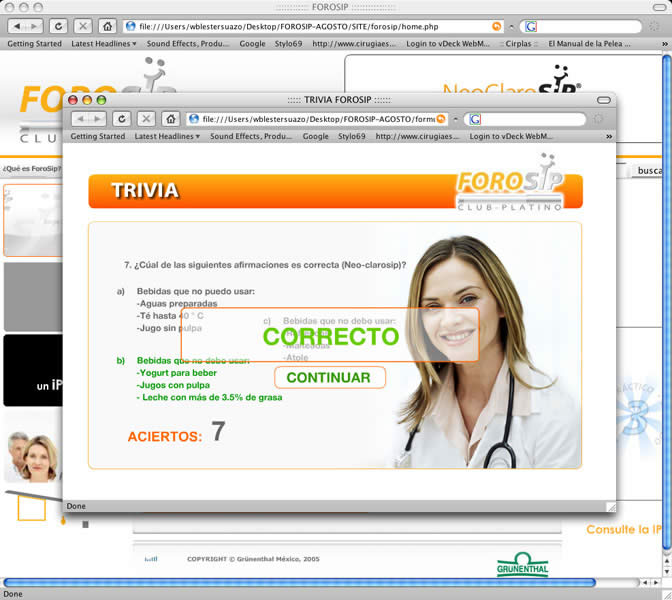
Task: Go forward in the TRIVIA FOROSIP window
Action: pyautogui.click(x=98, y=119)
